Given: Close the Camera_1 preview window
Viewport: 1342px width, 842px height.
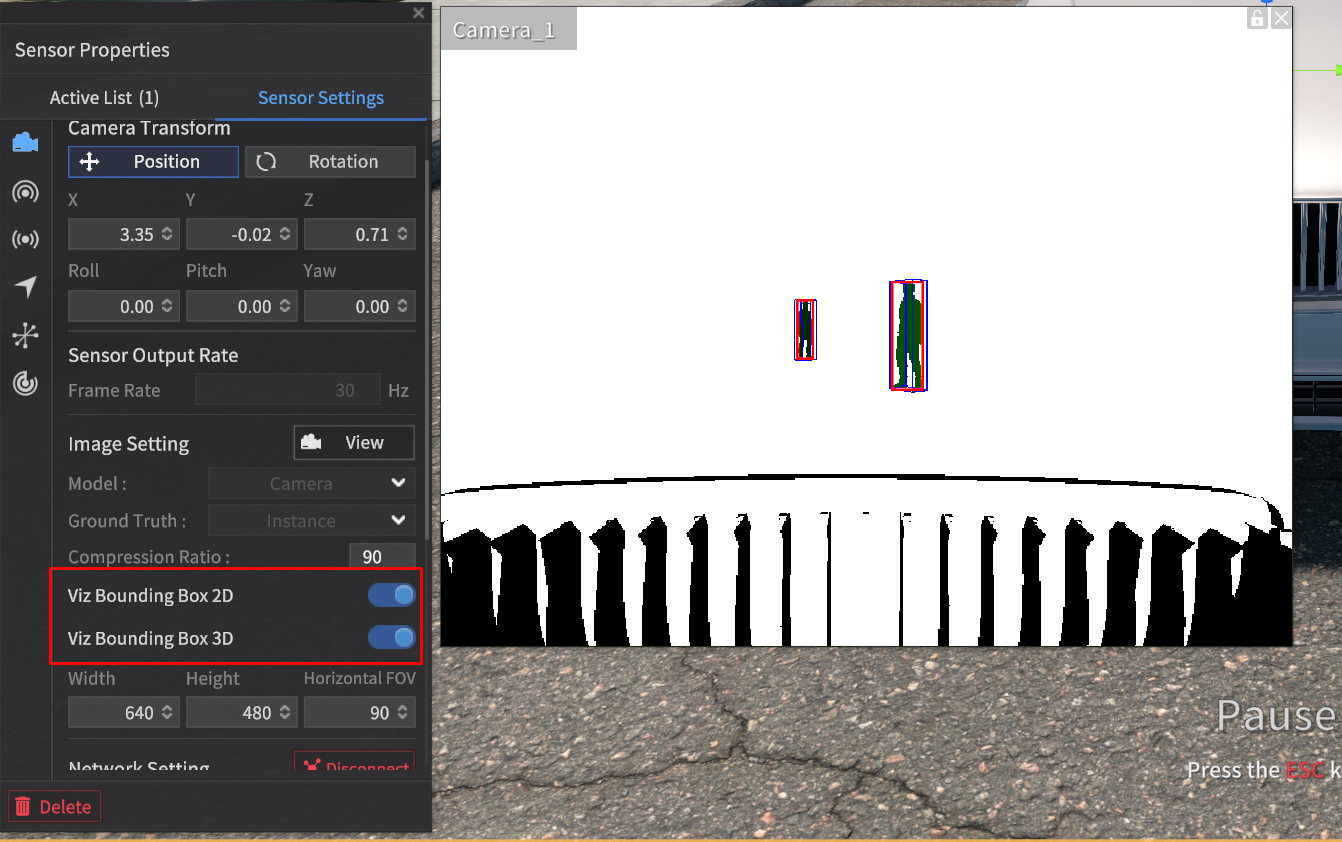Looking at the screenshot, I should tap(1281, 18).
